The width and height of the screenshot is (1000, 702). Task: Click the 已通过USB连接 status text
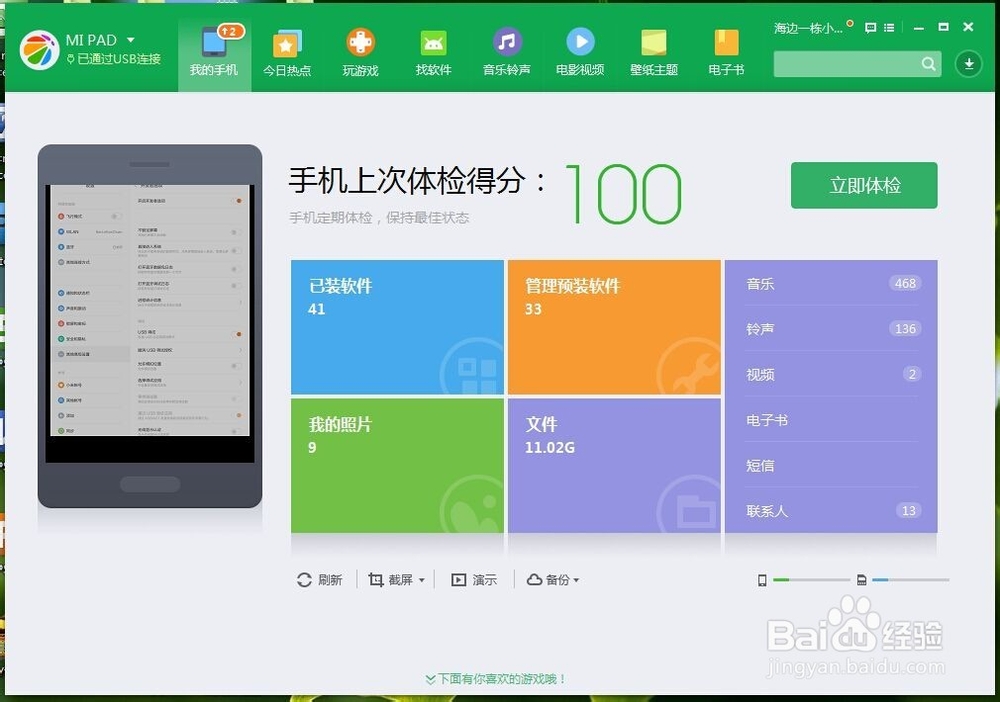click(x=119, y=59)
